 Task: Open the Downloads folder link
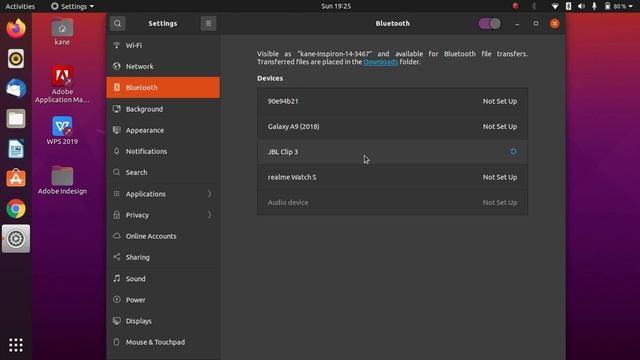(x=380, y=62)
